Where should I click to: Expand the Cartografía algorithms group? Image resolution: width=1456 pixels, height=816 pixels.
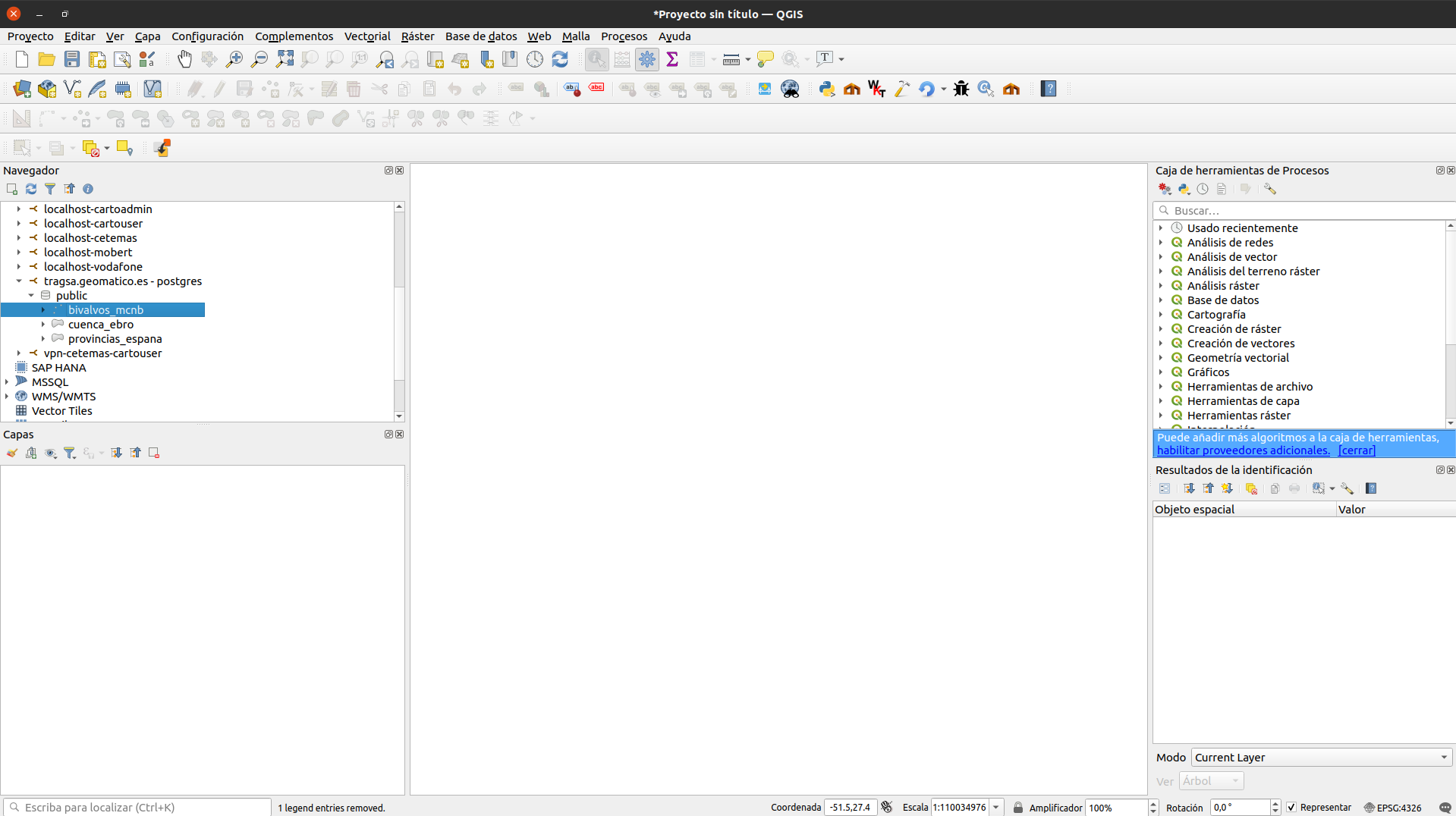pyautogui.click(x=1161, y=314)
